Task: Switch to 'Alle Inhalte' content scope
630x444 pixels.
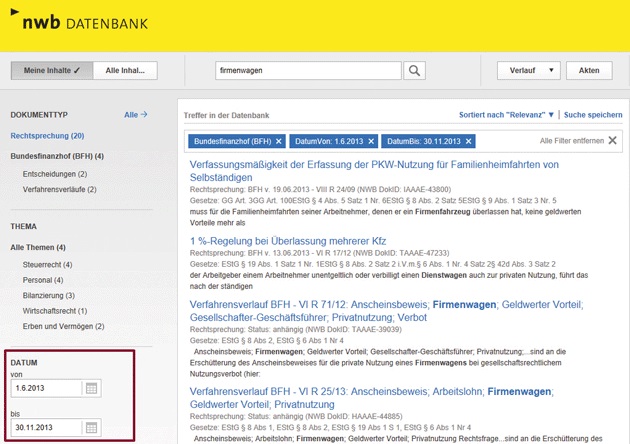Action: pos(132,71)
